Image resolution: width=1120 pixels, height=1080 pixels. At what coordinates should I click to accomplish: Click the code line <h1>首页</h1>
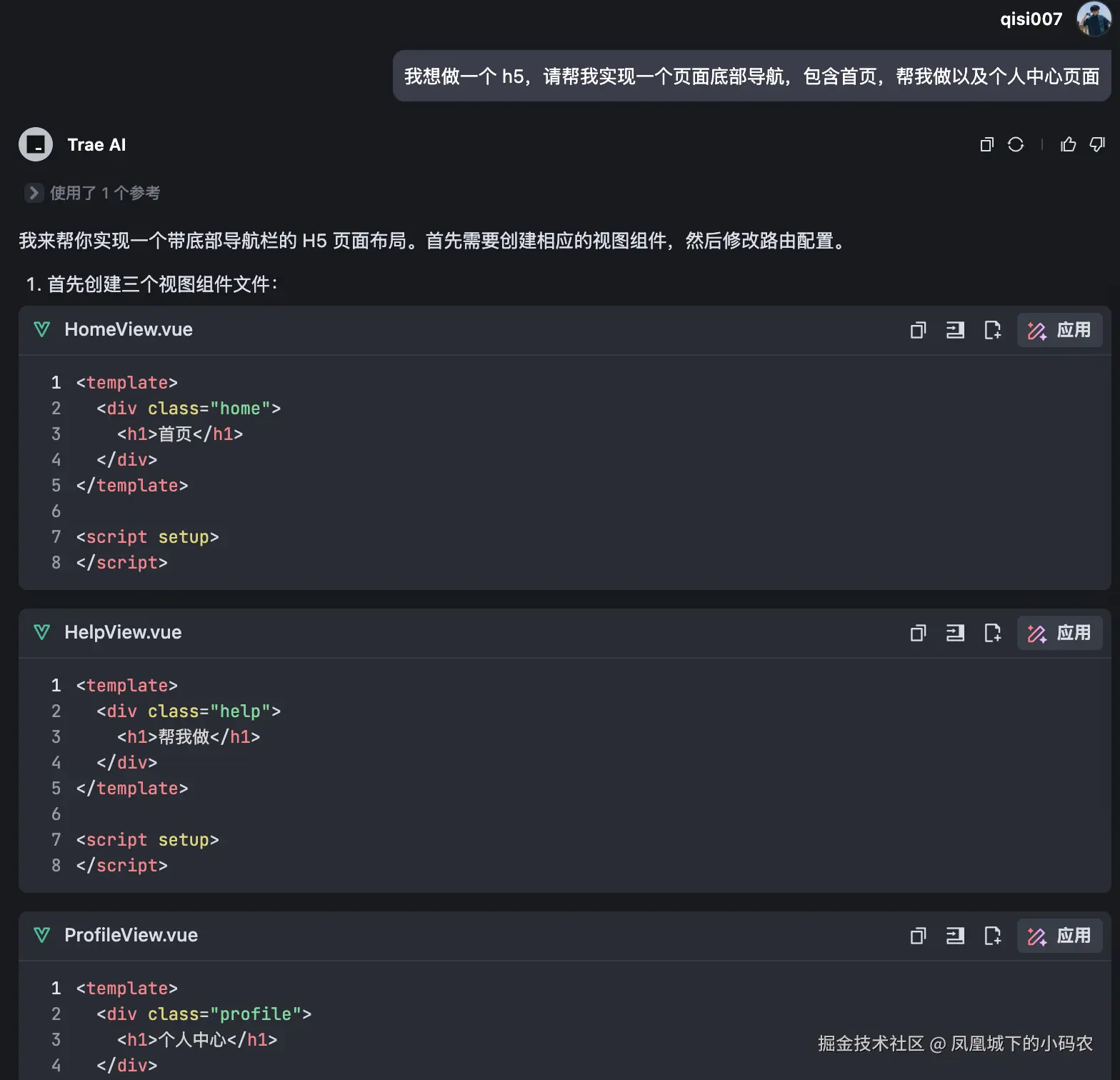point(180,434)
